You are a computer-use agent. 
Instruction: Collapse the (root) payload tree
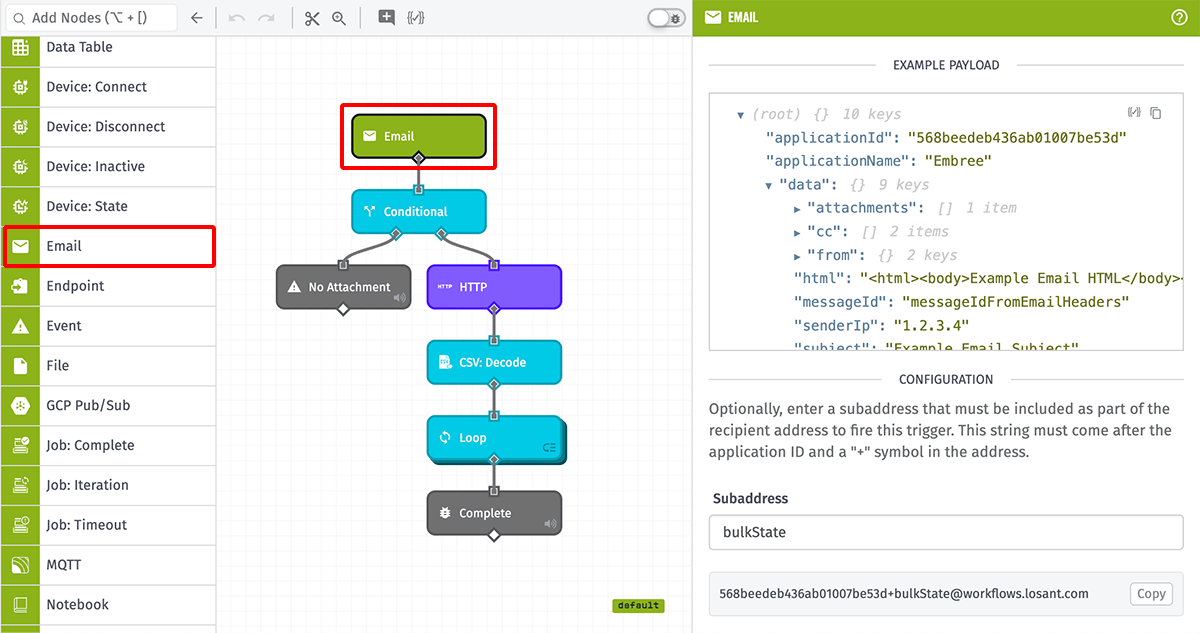(741, 115)
